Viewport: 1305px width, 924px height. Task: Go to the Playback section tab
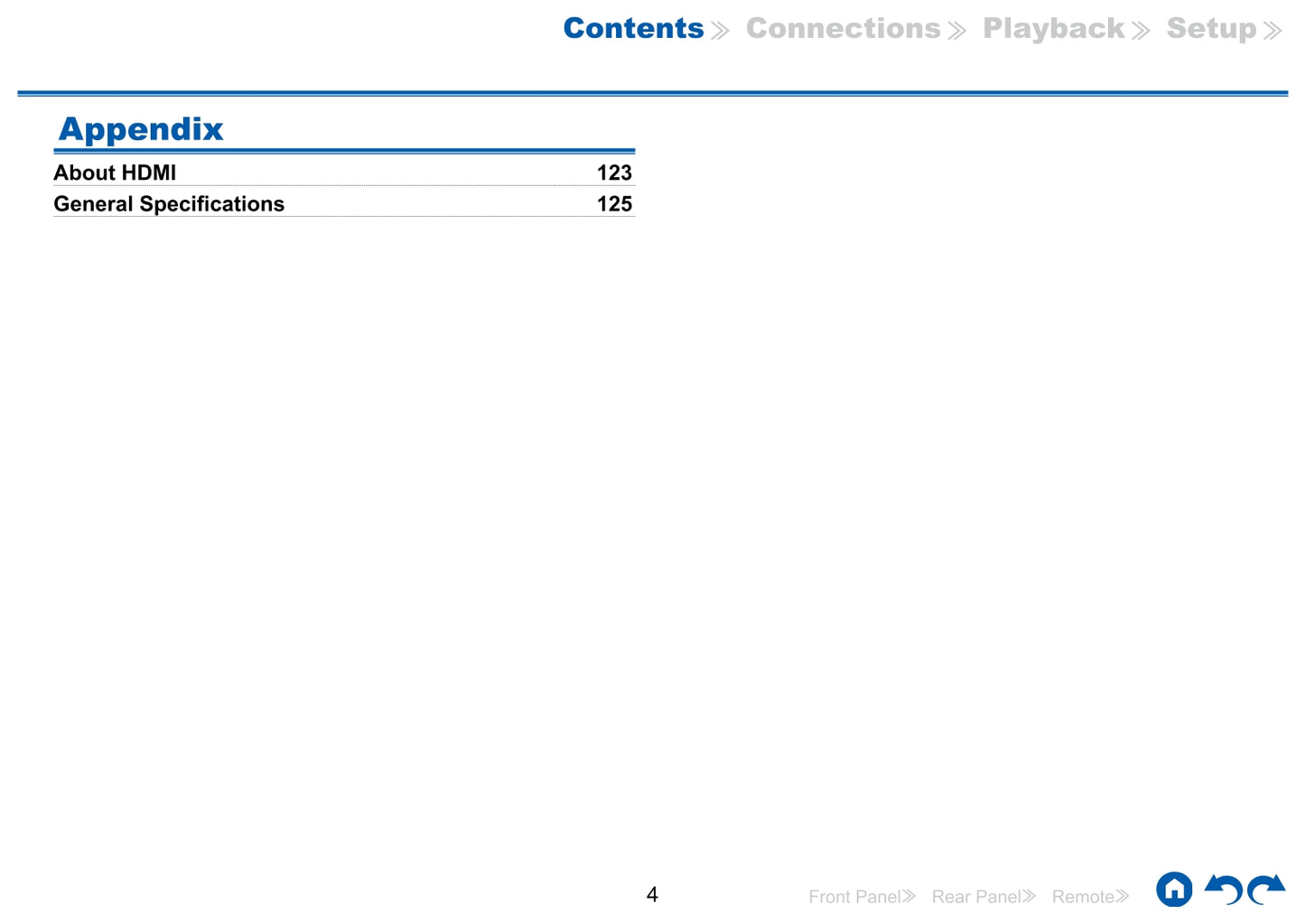point(1053,29)
